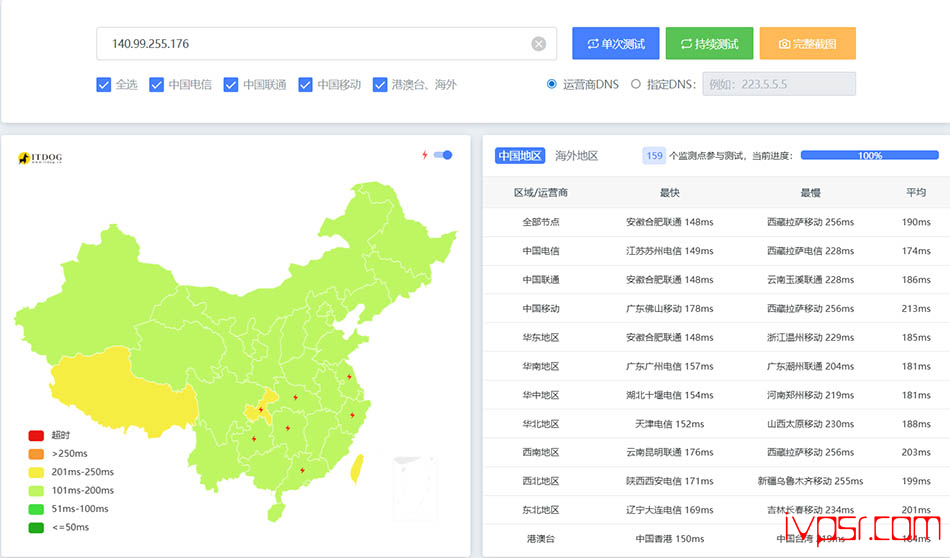Select the 华中地区 row label
Screen dimensions: 950x558
click(540, 394)
